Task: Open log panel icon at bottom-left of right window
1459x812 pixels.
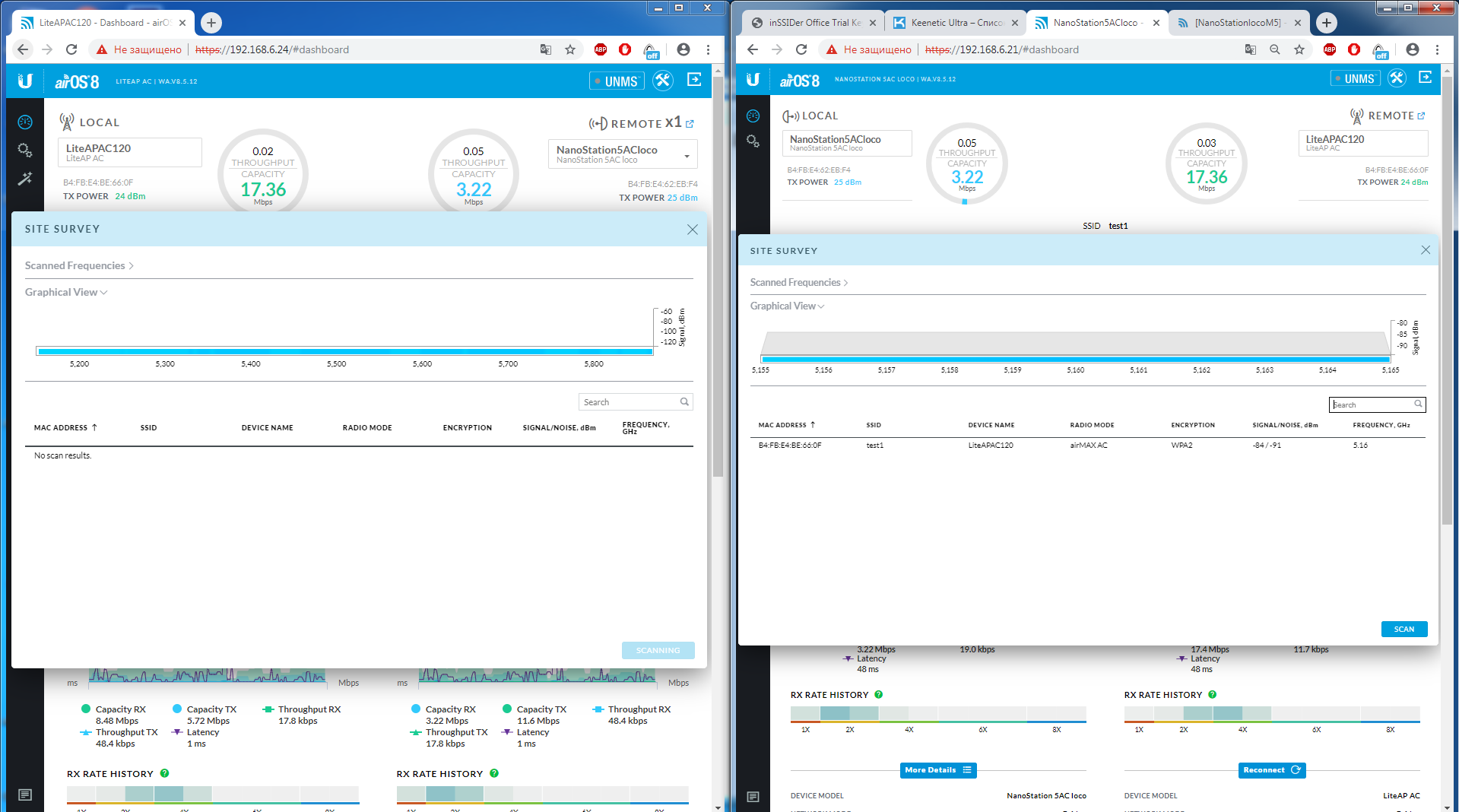Action: [753, 797]
